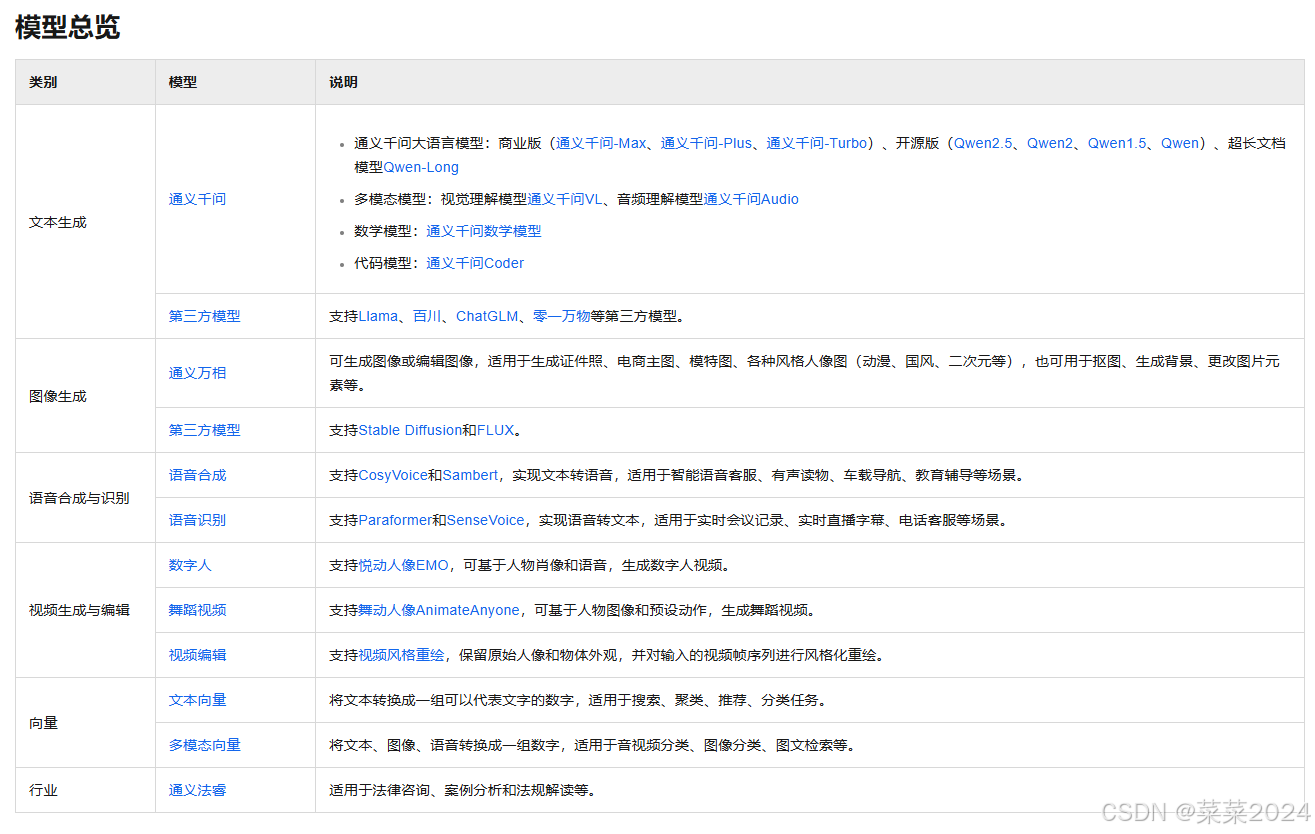Screen dimensions: 1315x834
Task: Click the 向量 category cell
Action: tap(85, 723)
